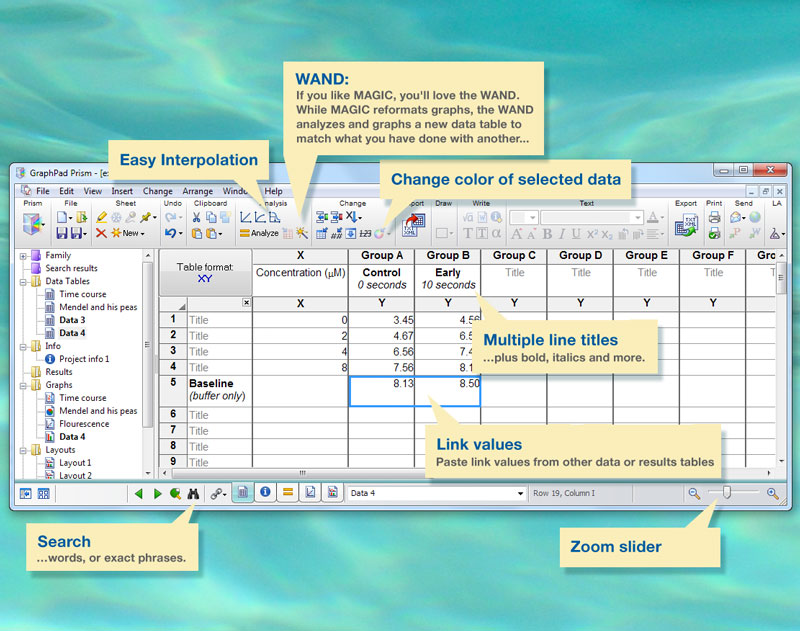Open Project info 1
Viewport: 800px width, 631px height.
click(x=84, y=359)
